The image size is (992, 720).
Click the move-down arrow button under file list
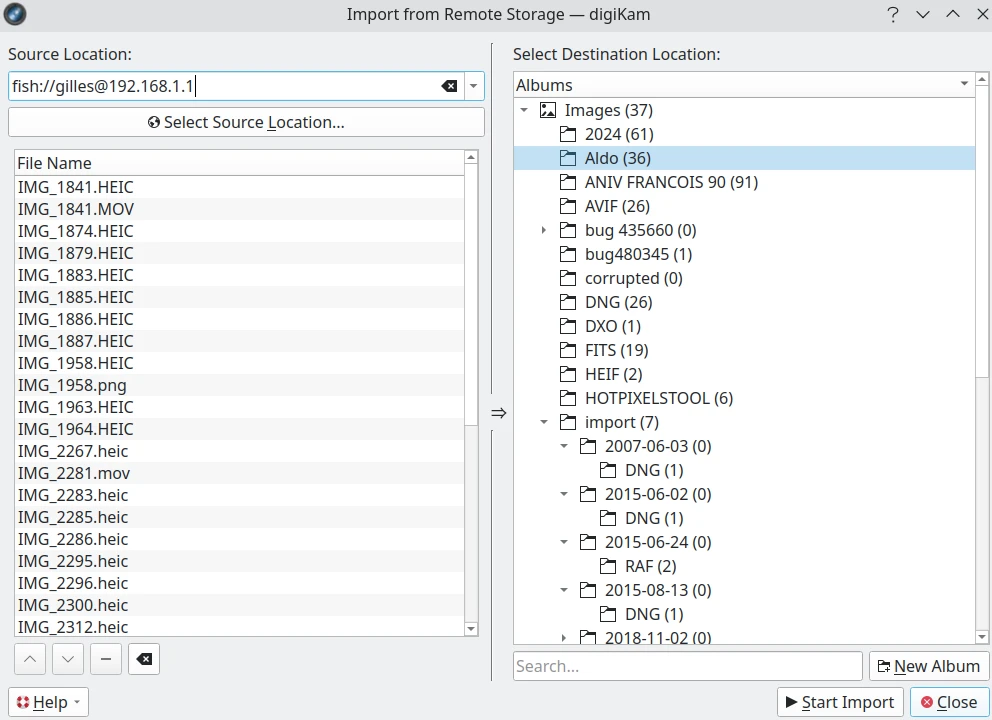(x=68, y=659)
